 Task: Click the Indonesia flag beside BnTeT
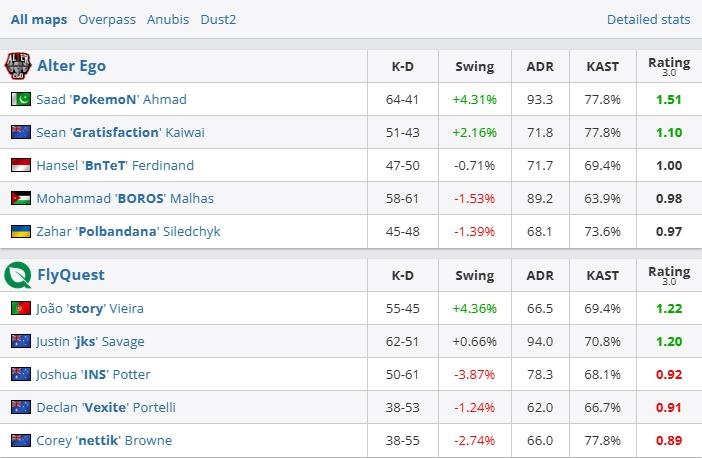pyautogui.click(x=20, y=166)
